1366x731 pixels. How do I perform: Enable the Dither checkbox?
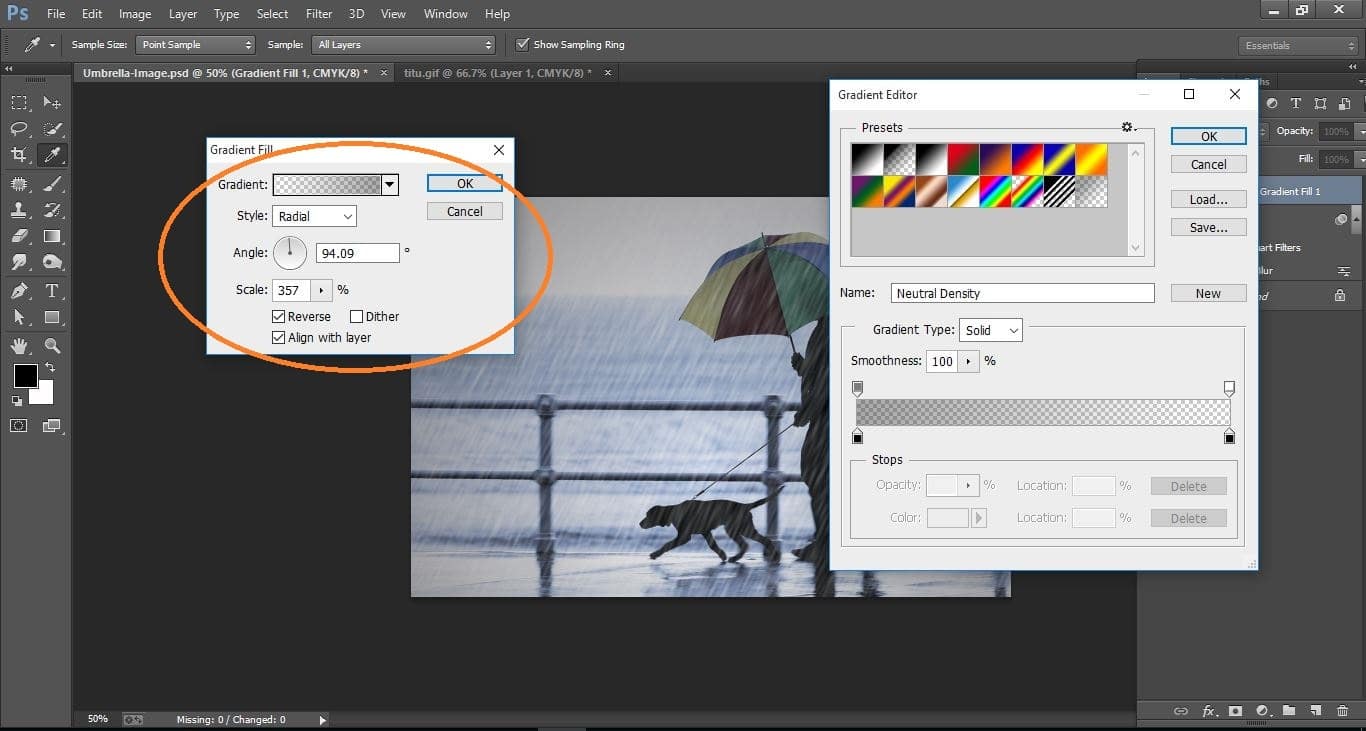356,316
